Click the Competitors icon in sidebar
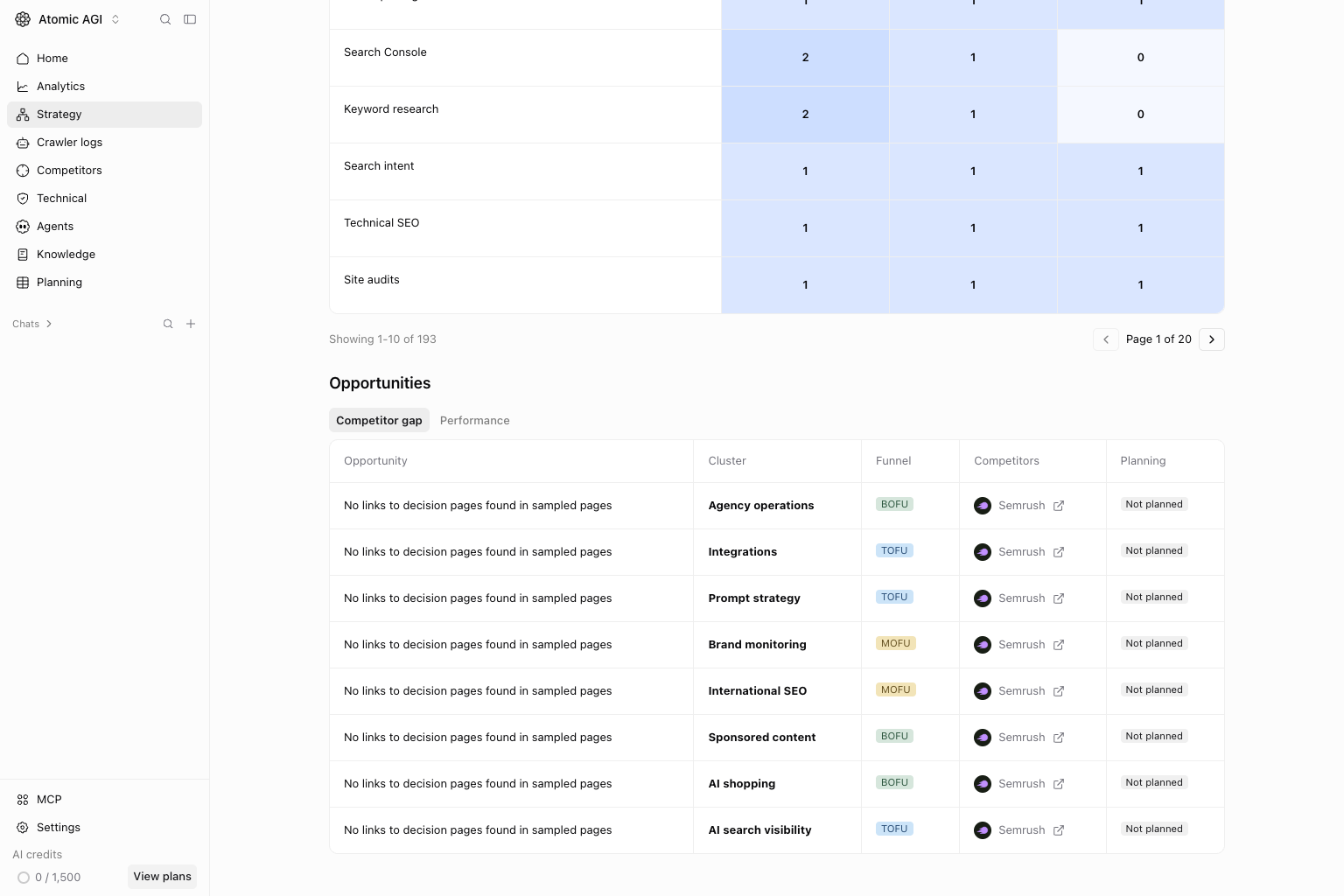 (x=23, y=171)
